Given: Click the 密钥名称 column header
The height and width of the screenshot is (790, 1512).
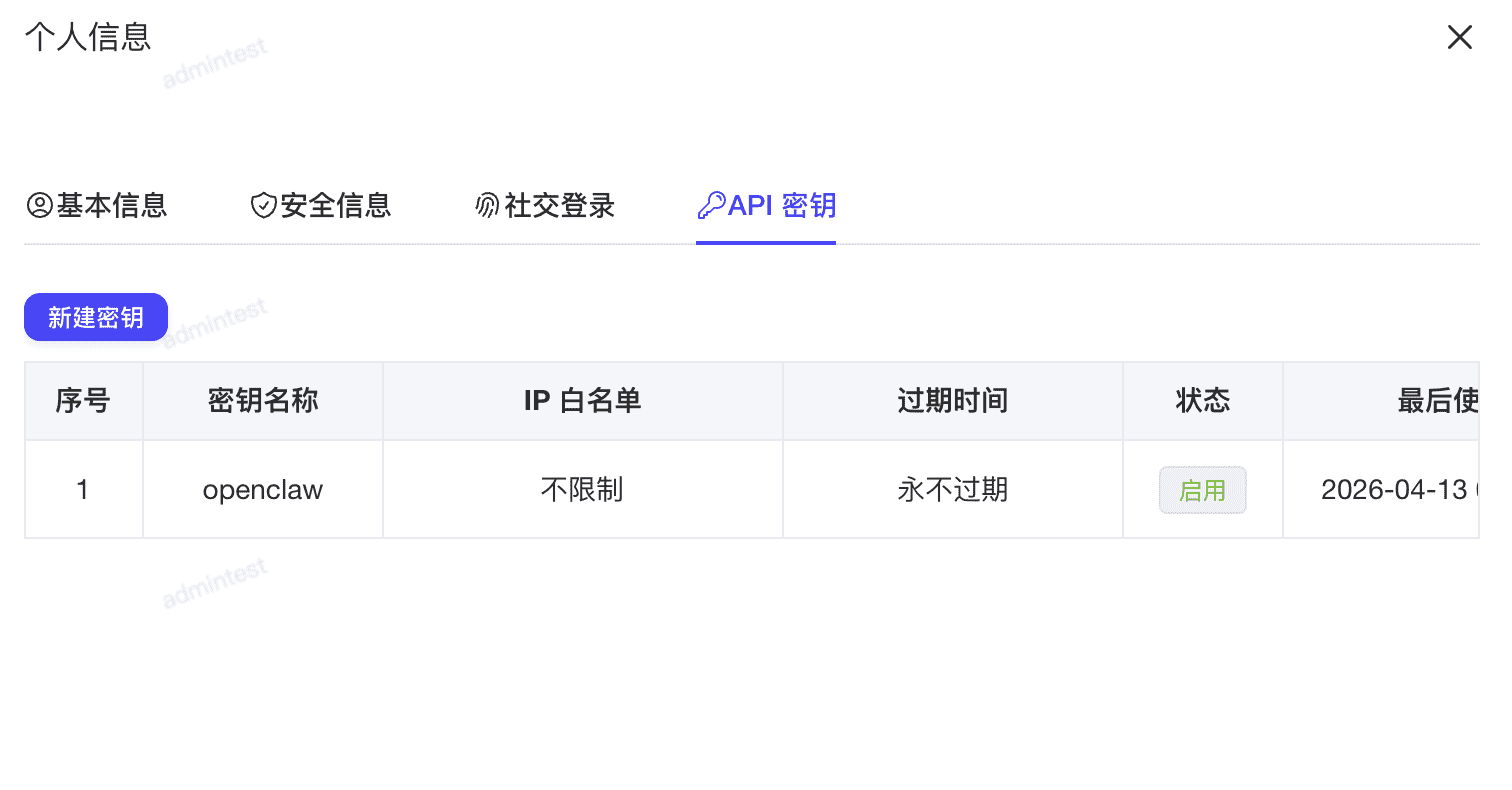Looking at the screenshot, I should click(262, 400).
